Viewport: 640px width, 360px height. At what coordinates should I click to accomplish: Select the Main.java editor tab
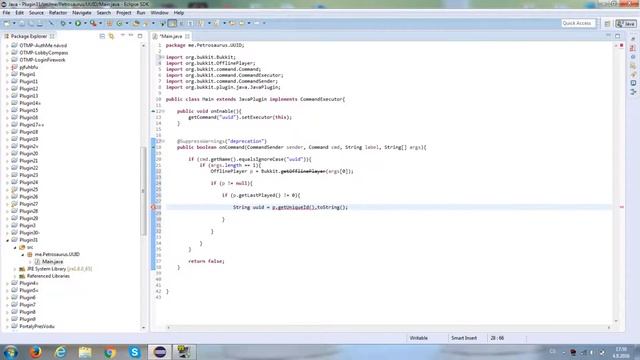click(x=171, y=36)
